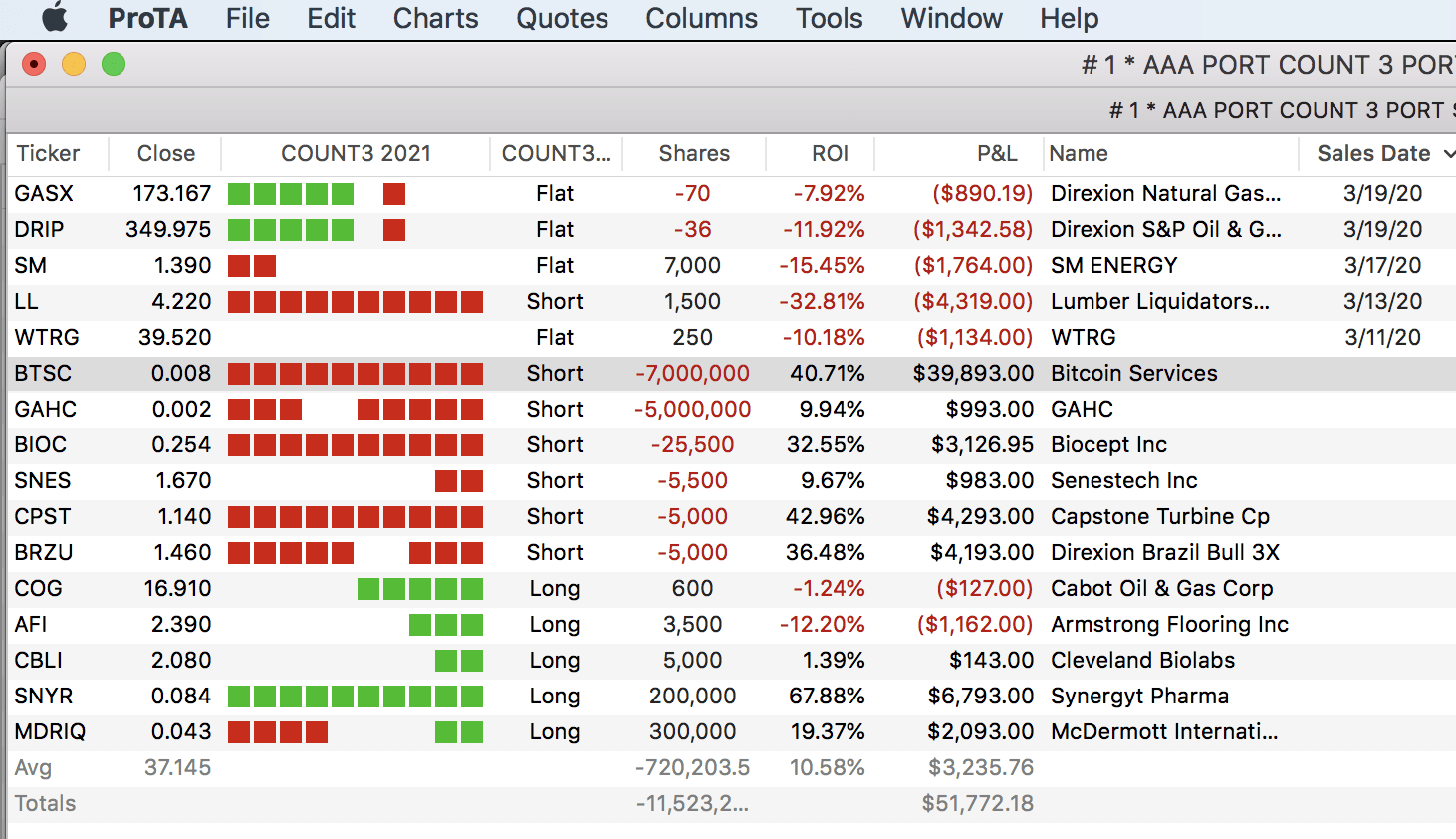Expand the Sales Date column sort arrow
The width and height of the screenshot is (1456, 839).
coord(1448,154)
